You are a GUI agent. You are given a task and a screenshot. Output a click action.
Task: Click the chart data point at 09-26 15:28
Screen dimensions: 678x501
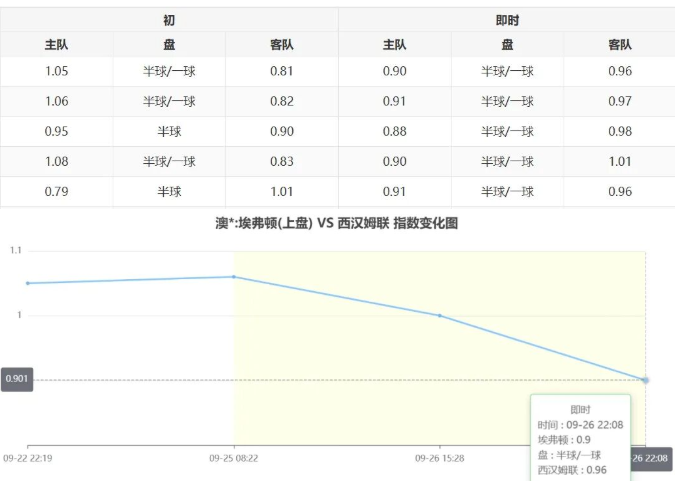coord(440,316)
